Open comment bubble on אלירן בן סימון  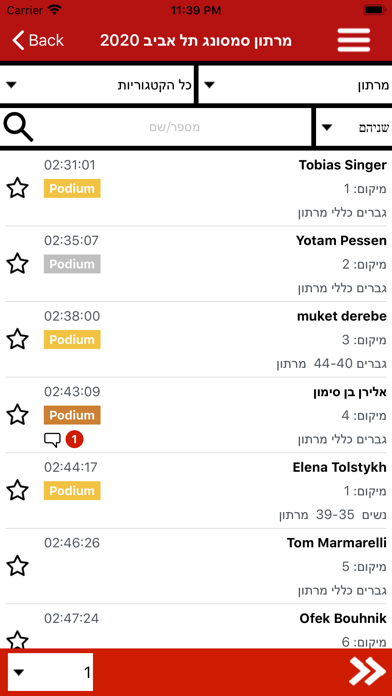52,440
